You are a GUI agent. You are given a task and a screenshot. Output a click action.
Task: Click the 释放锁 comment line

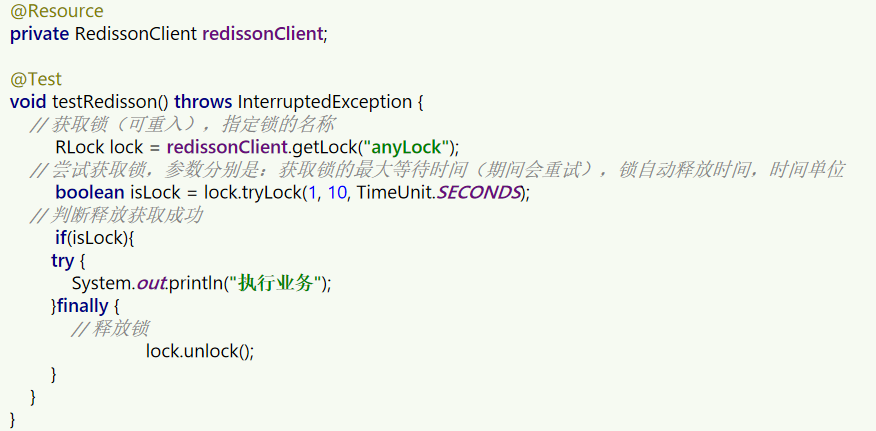110,329
